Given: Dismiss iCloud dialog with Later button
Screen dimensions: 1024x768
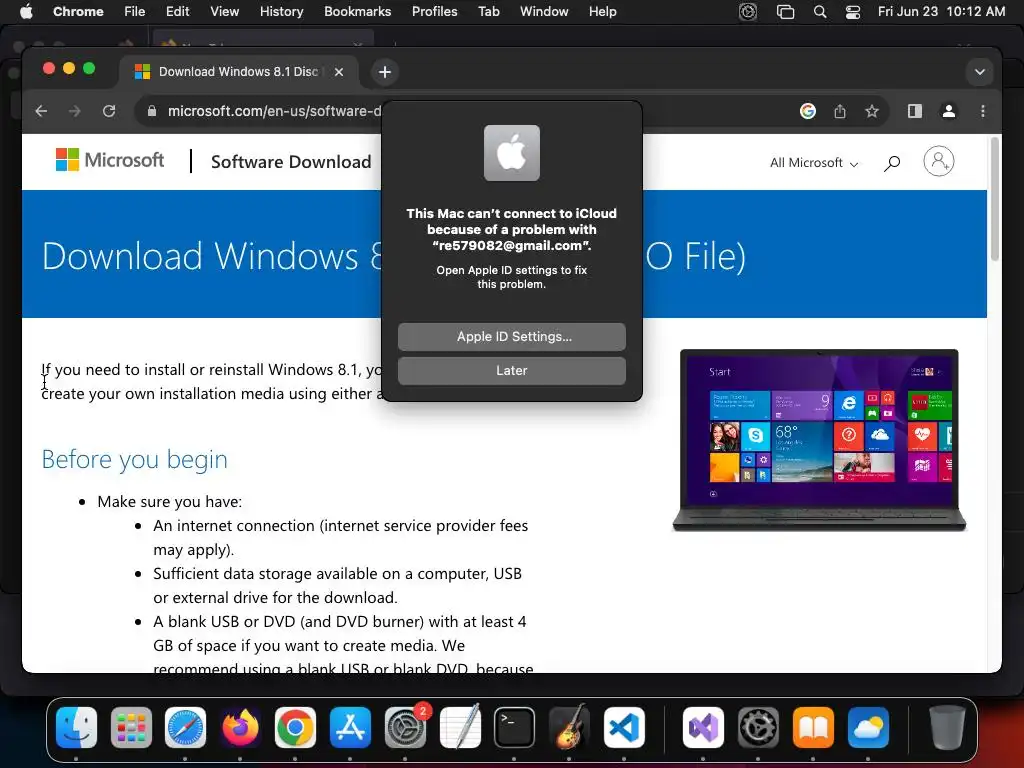Looking at the screenshot, I should tap(511, 370).
